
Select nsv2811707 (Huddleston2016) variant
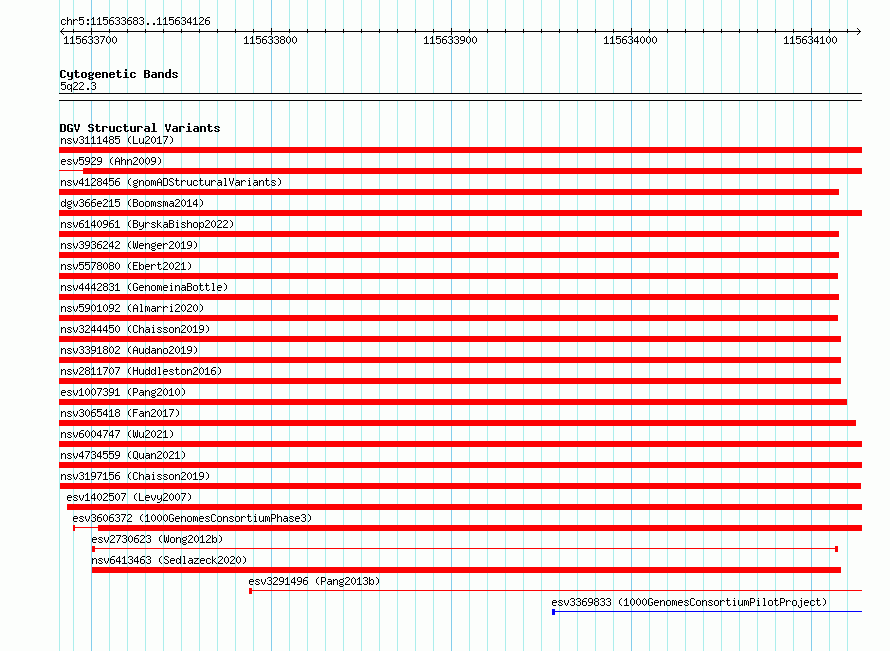pyautogui.click(x=141, y=371)
